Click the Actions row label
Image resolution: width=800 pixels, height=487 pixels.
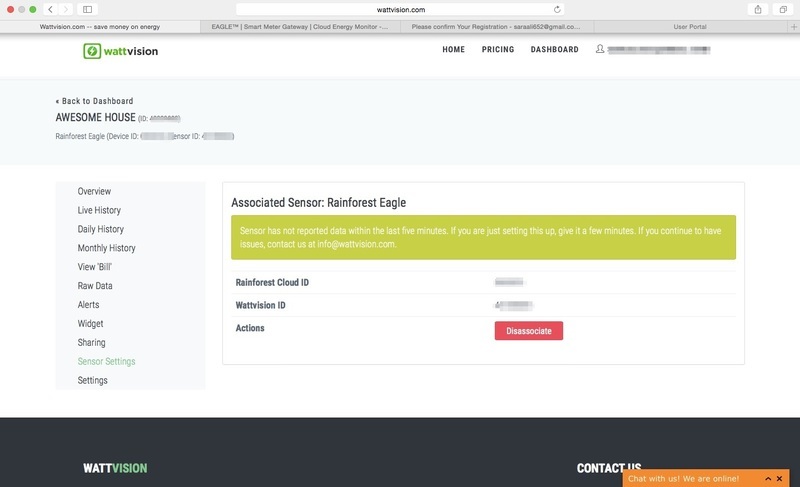coord(249,328)
